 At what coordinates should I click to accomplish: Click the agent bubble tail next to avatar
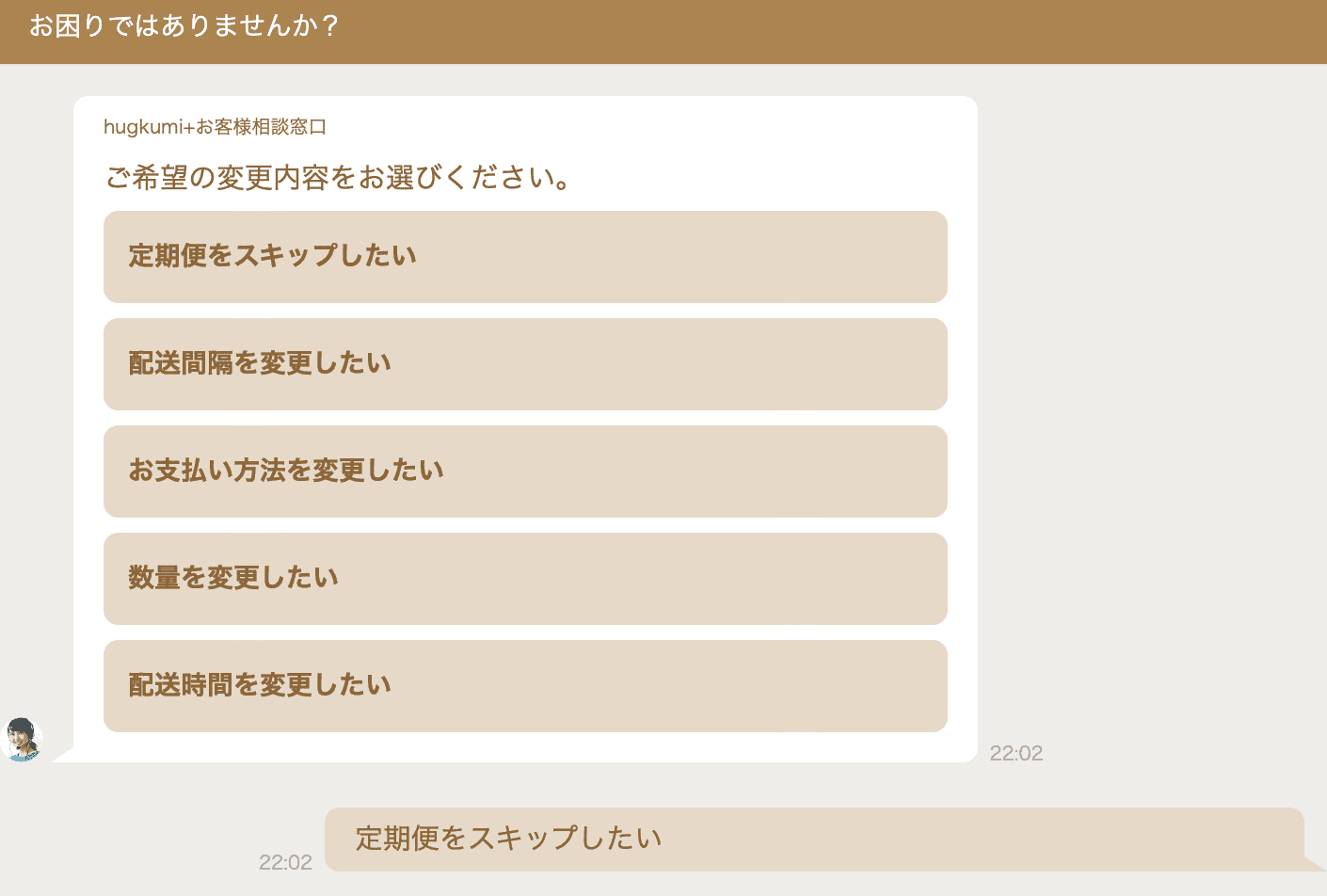click(62, 754)
